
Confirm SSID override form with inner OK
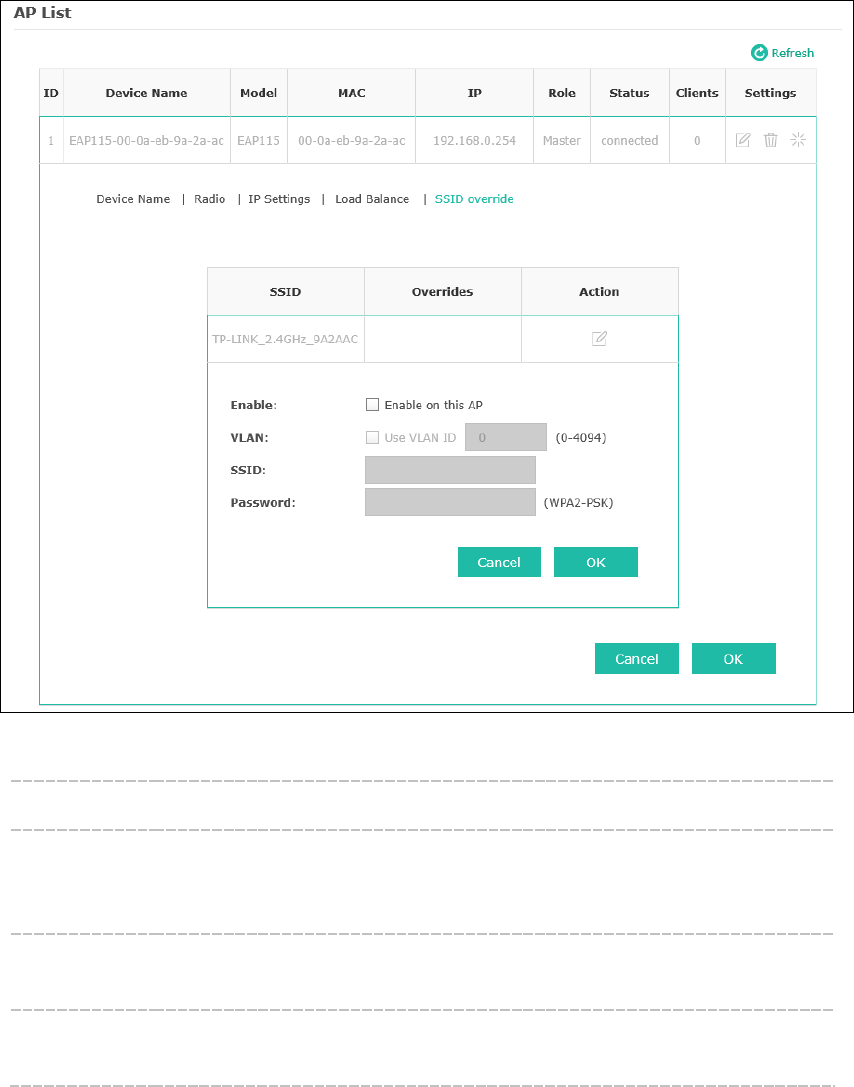click(x=595, y=562)
